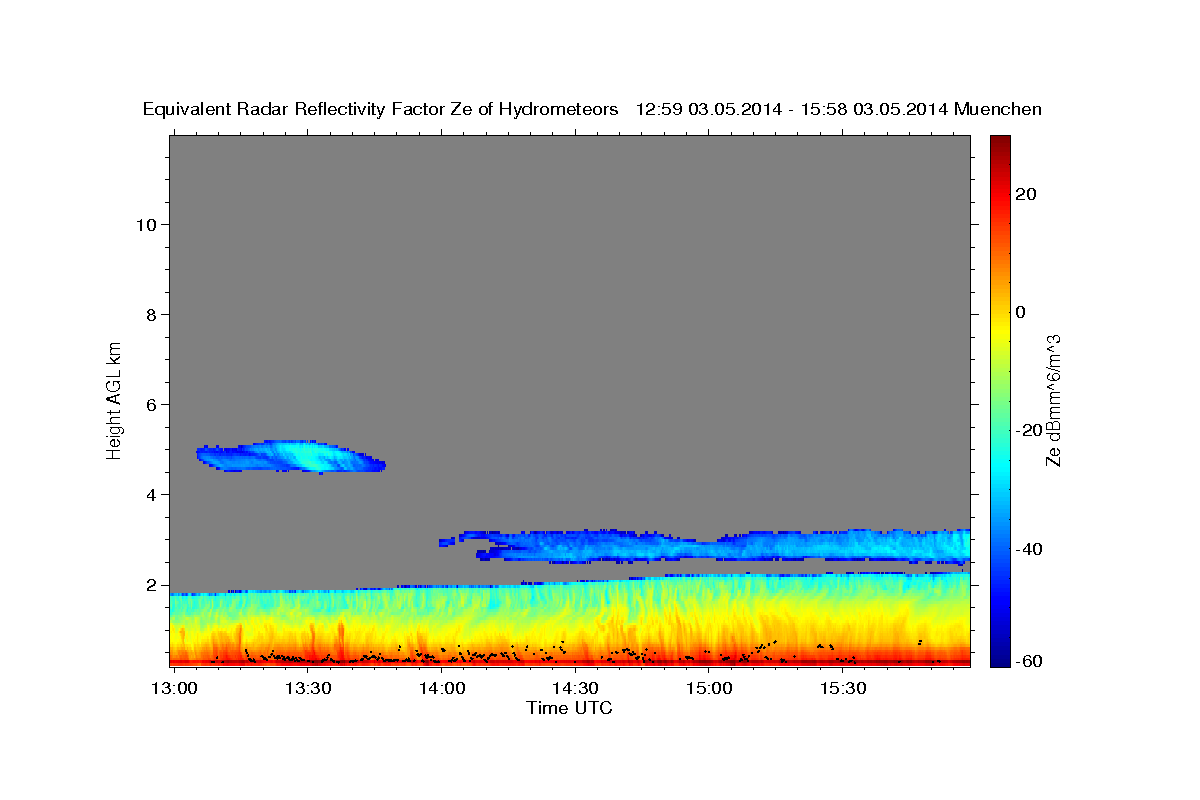Click the colorbar value -20

pyautogui.click(x=1029, y=430)
